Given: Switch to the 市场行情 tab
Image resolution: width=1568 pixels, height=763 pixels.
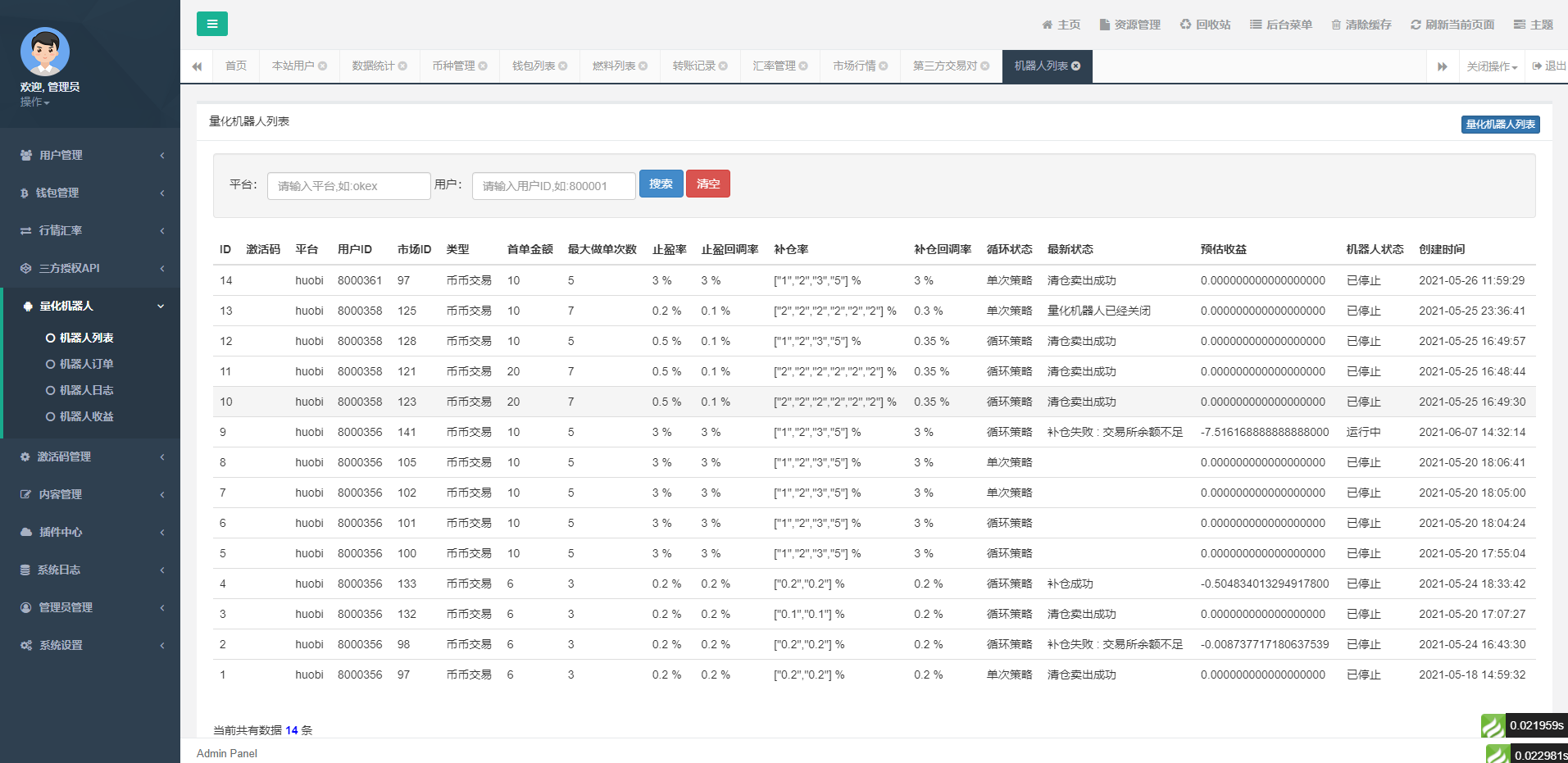Looking at the screenshot, I should tap(854, 66).
